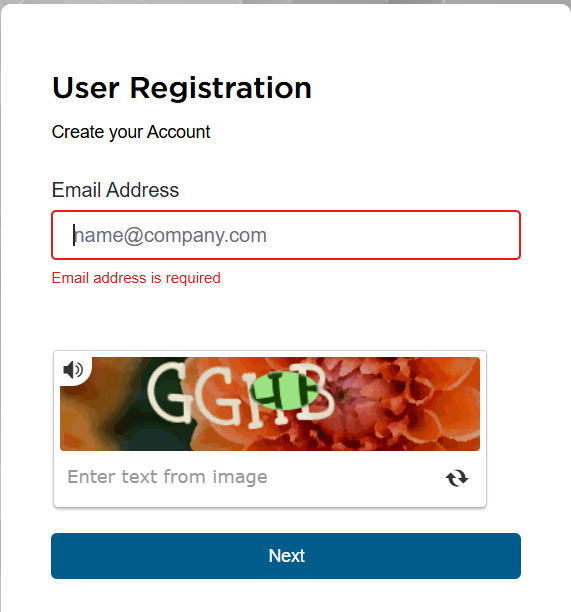Click the word 'required' in red error
Screen dimensions: 571x612
193,279
